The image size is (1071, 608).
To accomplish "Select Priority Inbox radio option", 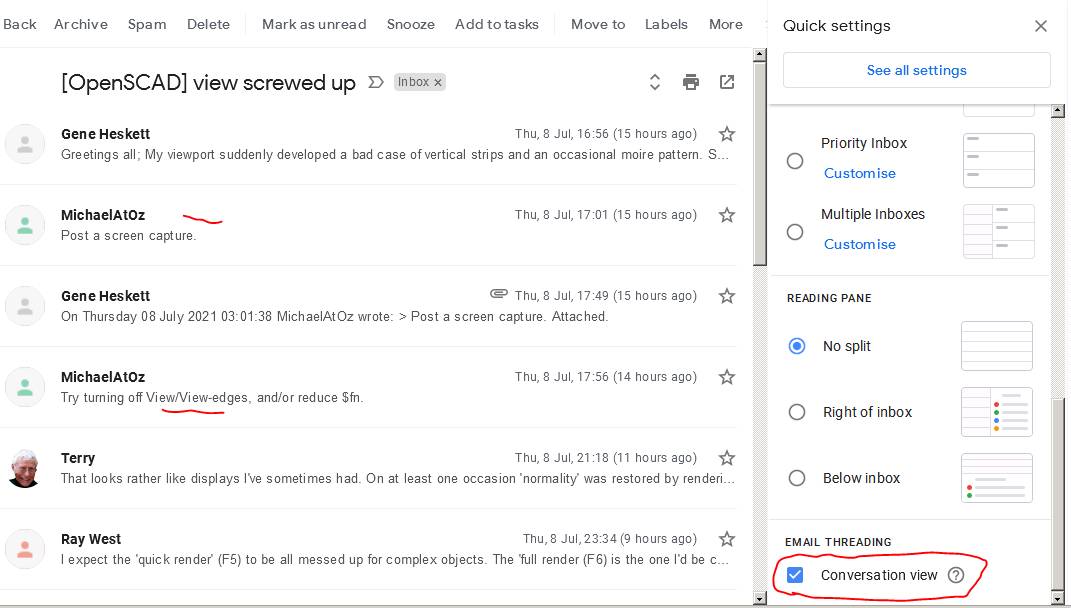I will coord(795,161).
